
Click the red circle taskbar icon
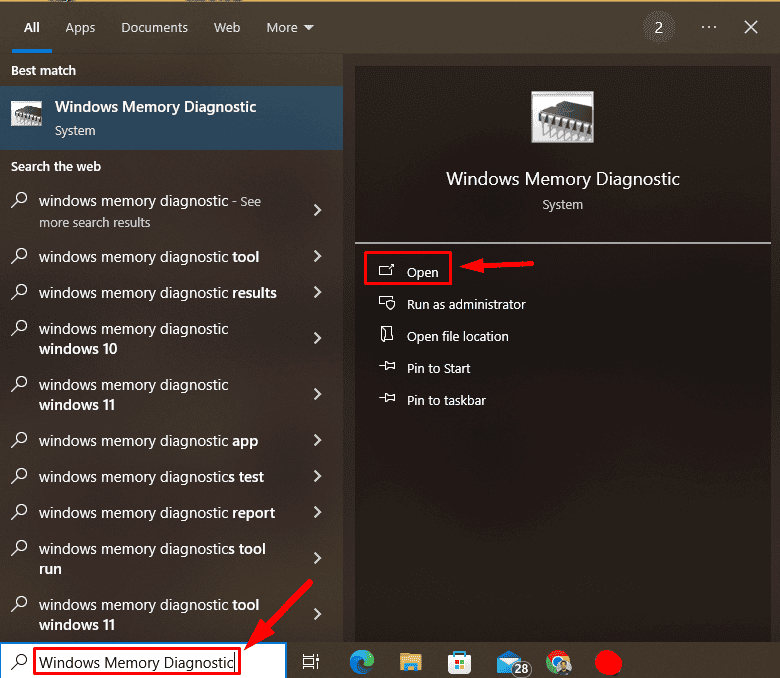pos(608,663)
